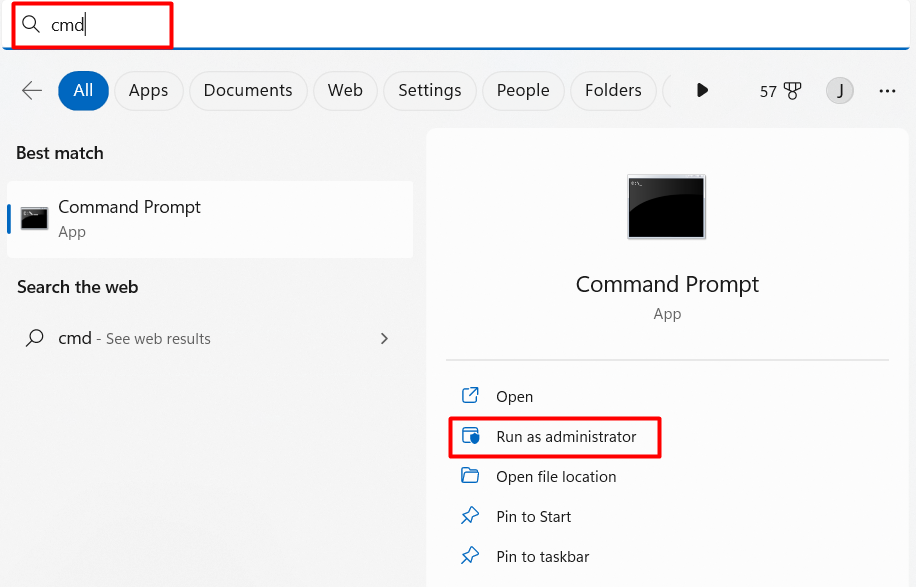The image size is (916, 587).
Task: Choose the Folders filter tab
Action: click(x=613, y=91)
